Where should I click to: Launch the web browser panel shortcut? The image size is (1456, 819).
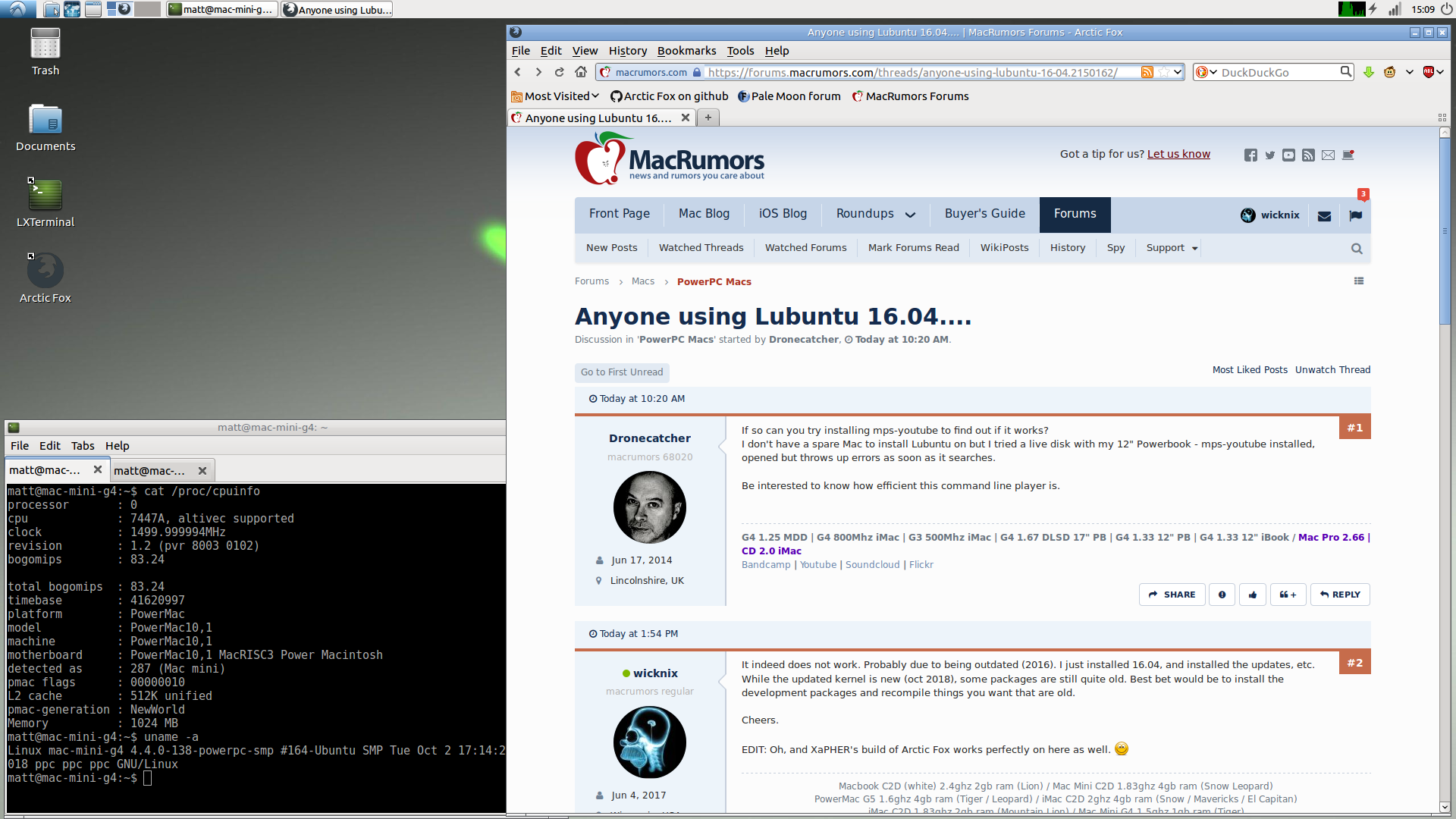[x=72, y=9]
